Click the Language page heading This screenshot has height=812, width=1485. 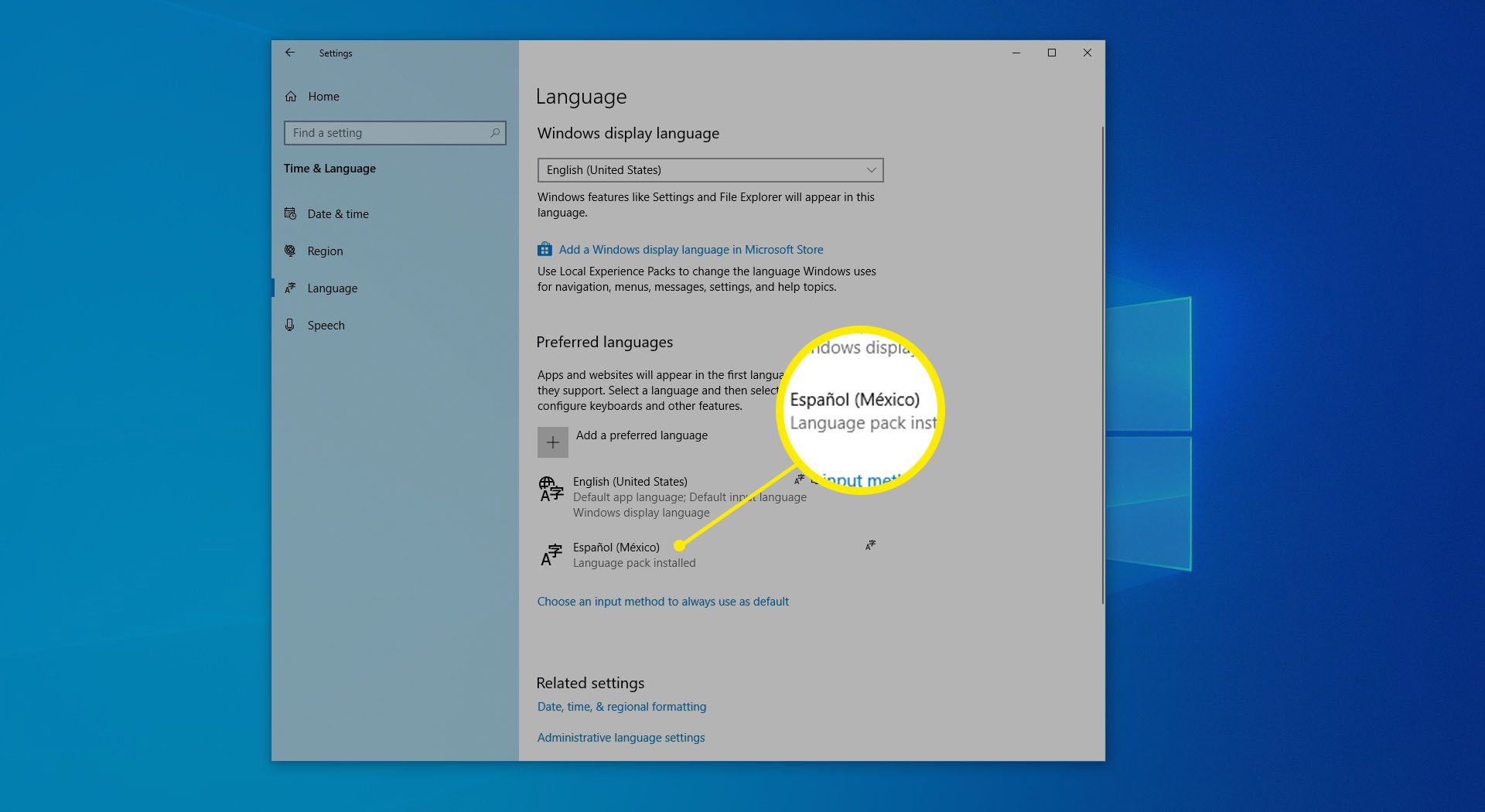tap(581, 97)
